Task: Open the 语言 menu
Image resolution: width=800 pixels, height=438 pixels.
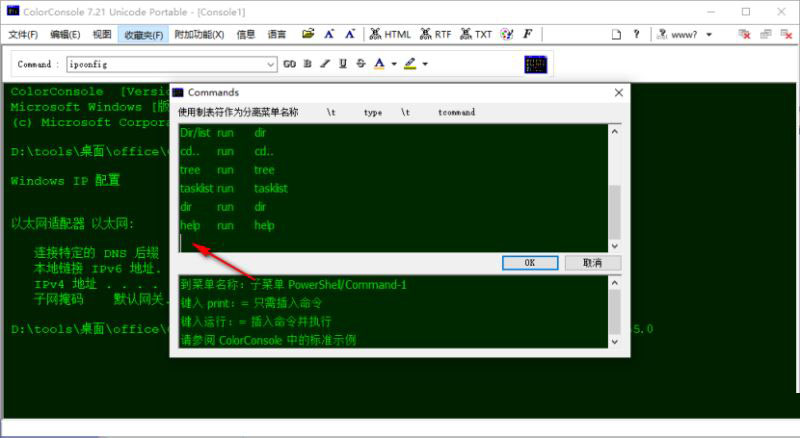Action: coord(277,35)
